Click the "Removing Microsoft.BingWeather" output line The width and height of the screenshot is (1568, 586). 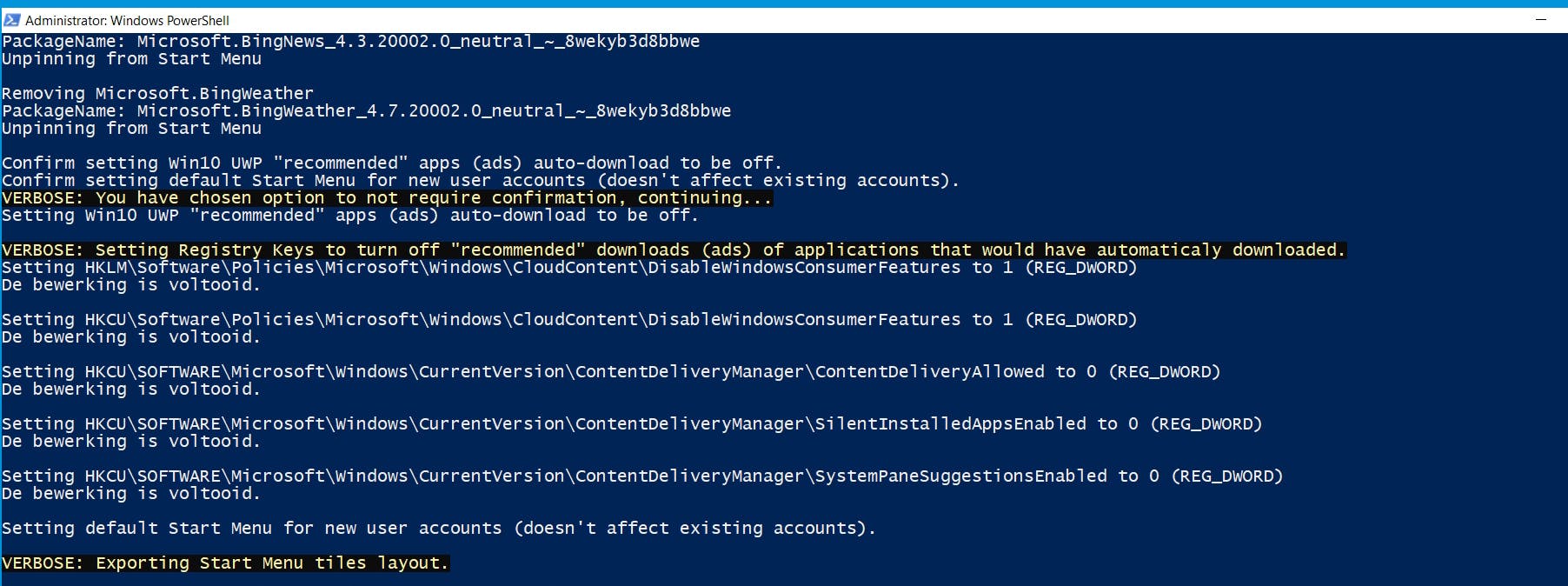coord(157,94)
